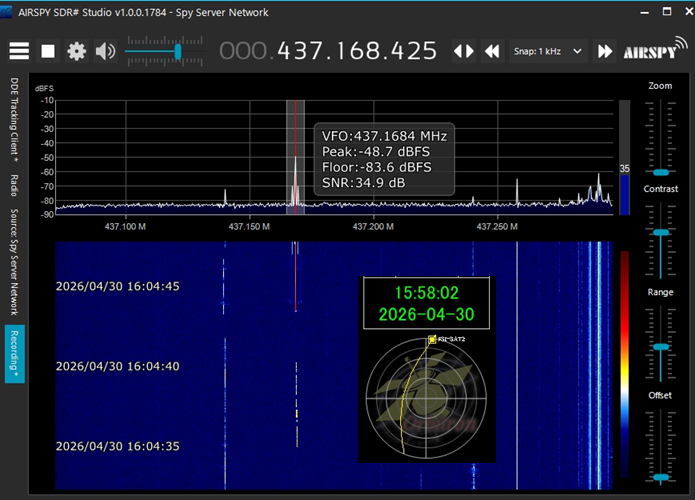Open the Radio side tab
Viewport: 695px width, 500px height.
[x=15, y=185]
